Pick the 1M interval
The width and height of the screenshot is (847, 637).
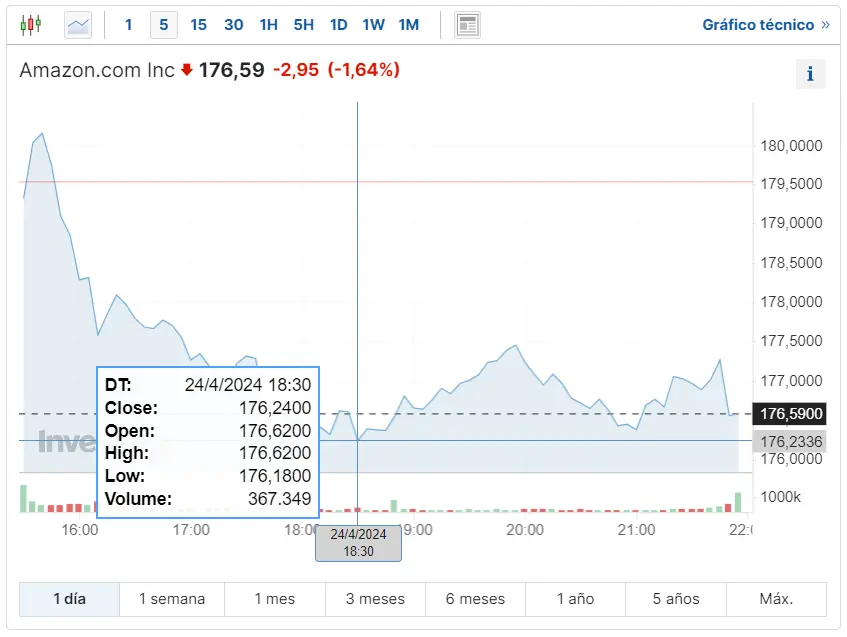pos(408,25)
